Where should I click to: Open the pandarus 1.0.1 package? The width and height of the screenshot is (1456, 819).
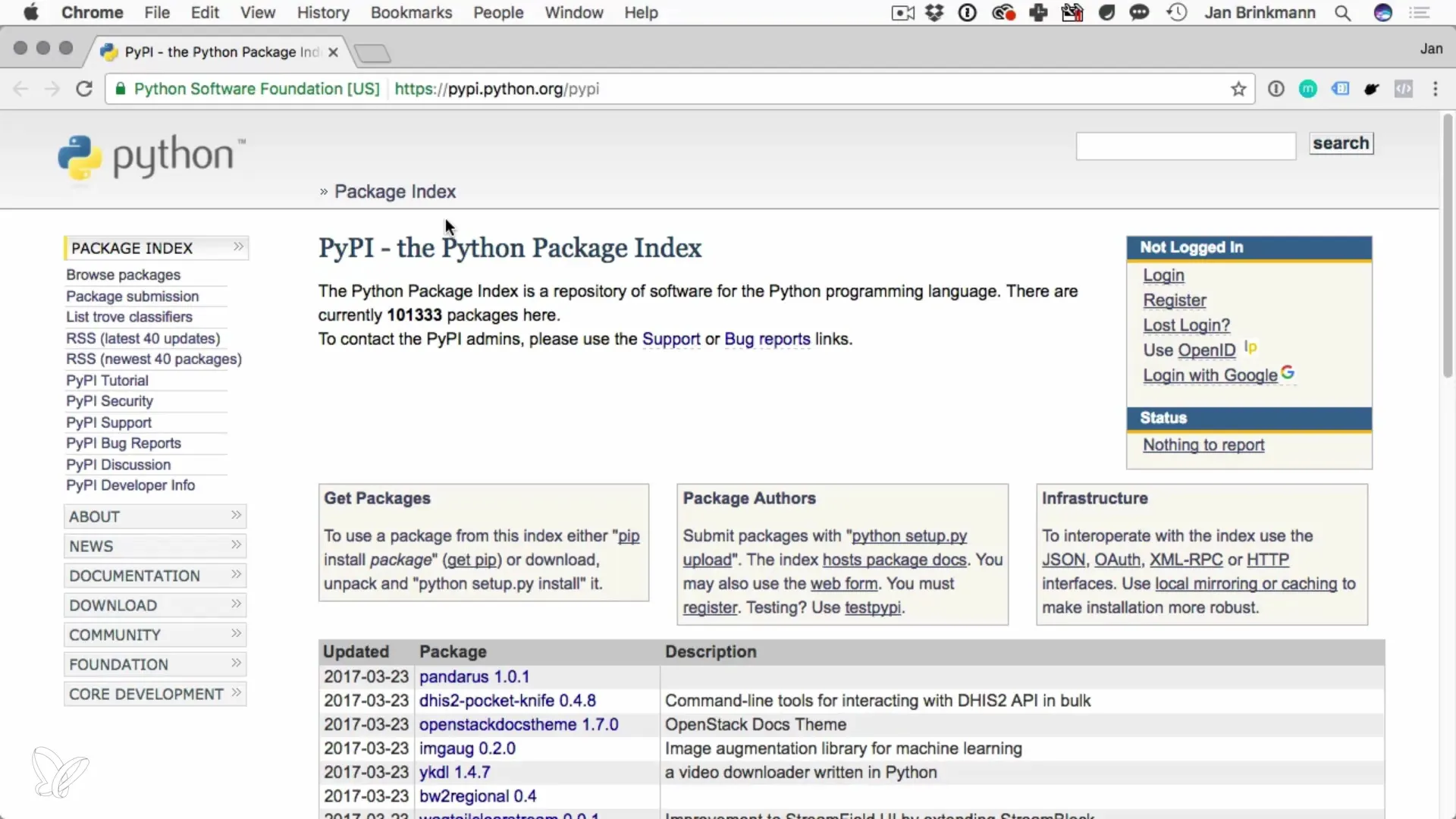point(474,676)
